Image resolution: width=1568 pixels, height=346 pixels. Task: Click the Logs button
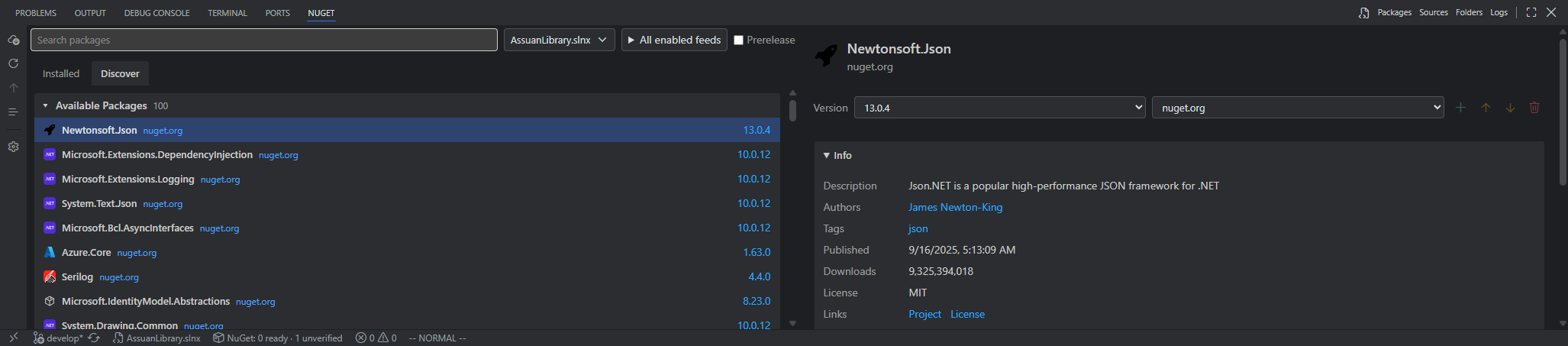click(x=1499, y=12)
